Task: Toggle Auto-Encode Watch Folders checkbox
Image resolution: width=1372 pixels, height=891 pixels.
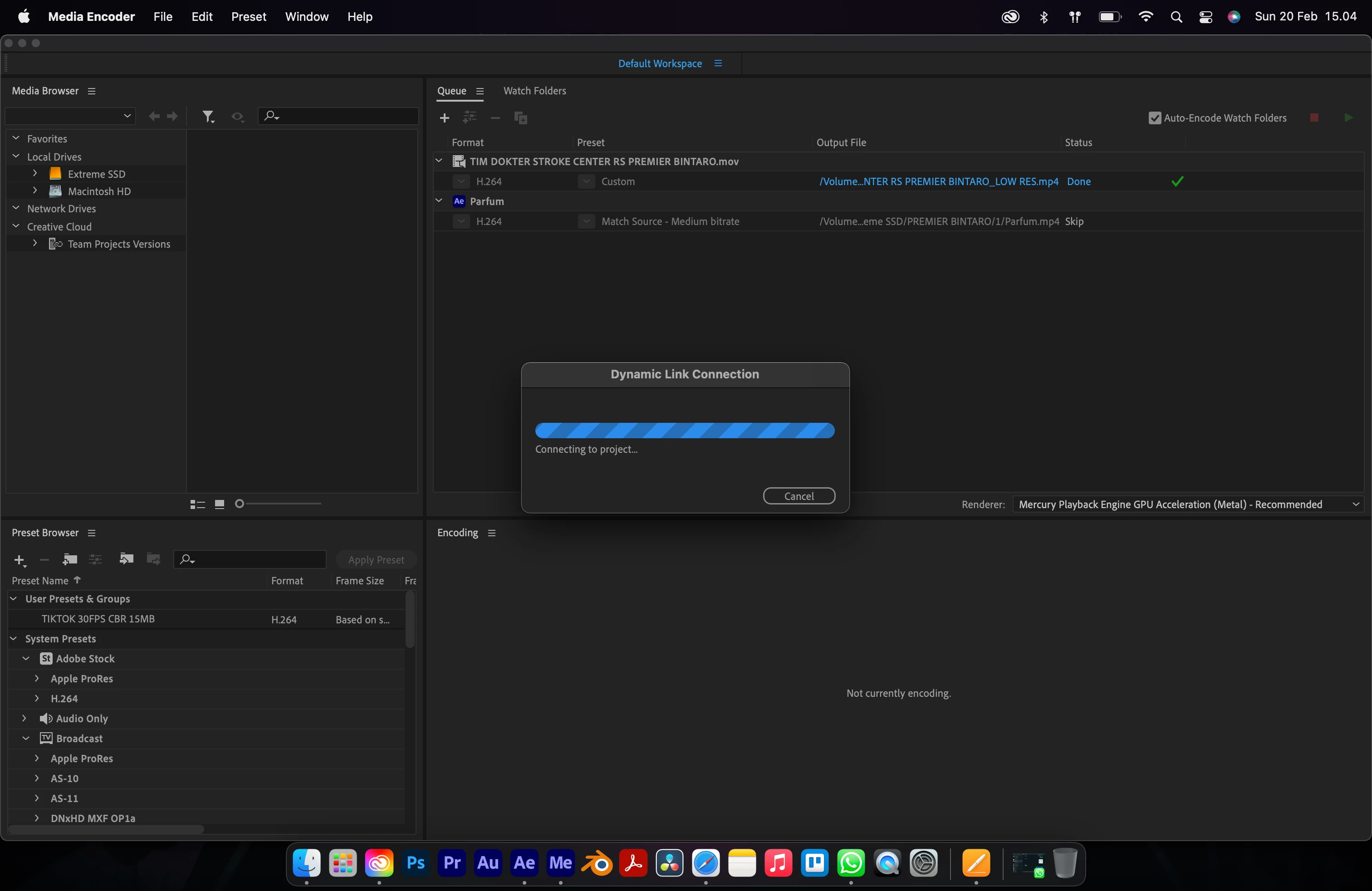Action: click(1155, 118)
